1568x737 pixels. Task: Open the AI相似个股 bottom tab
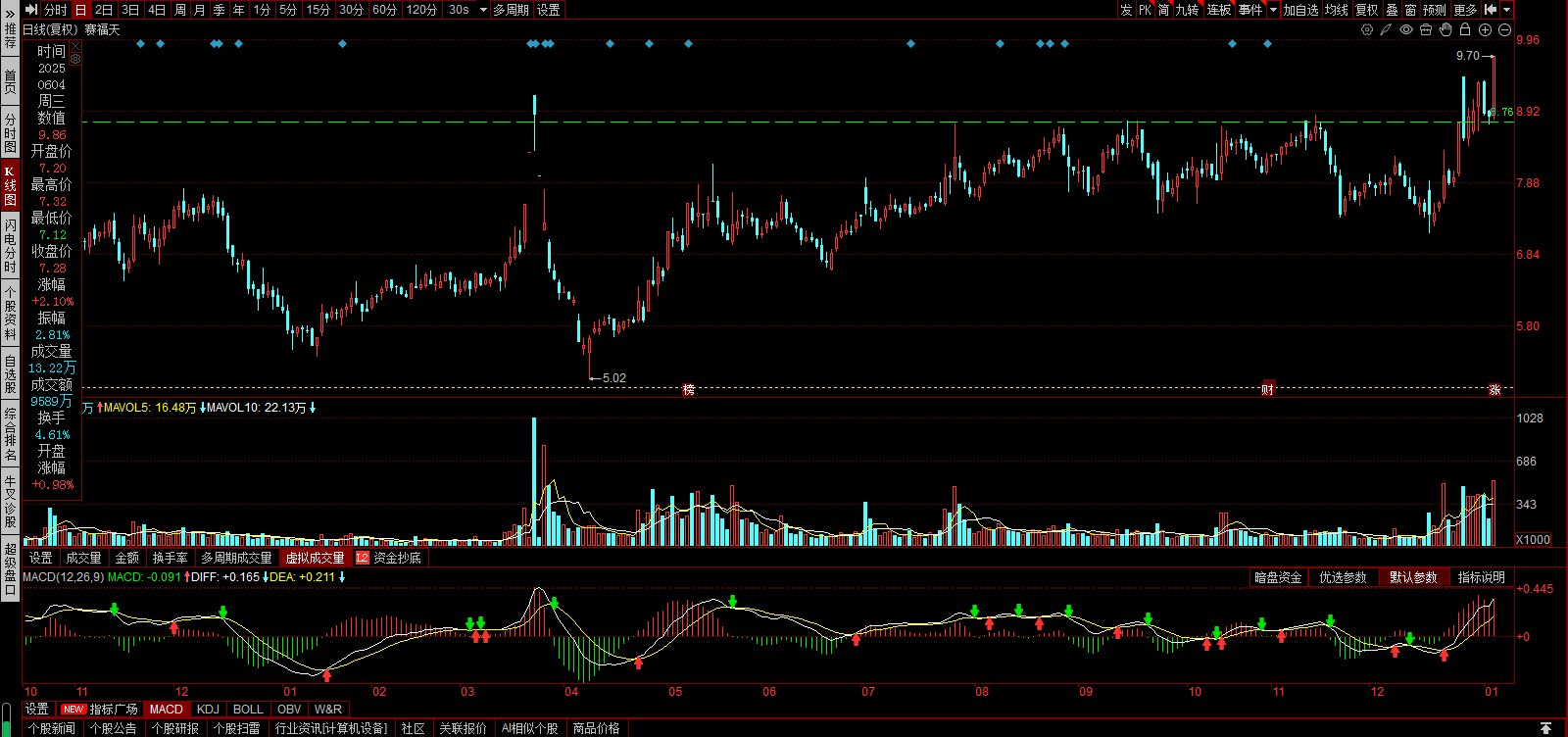coord(530,728)
